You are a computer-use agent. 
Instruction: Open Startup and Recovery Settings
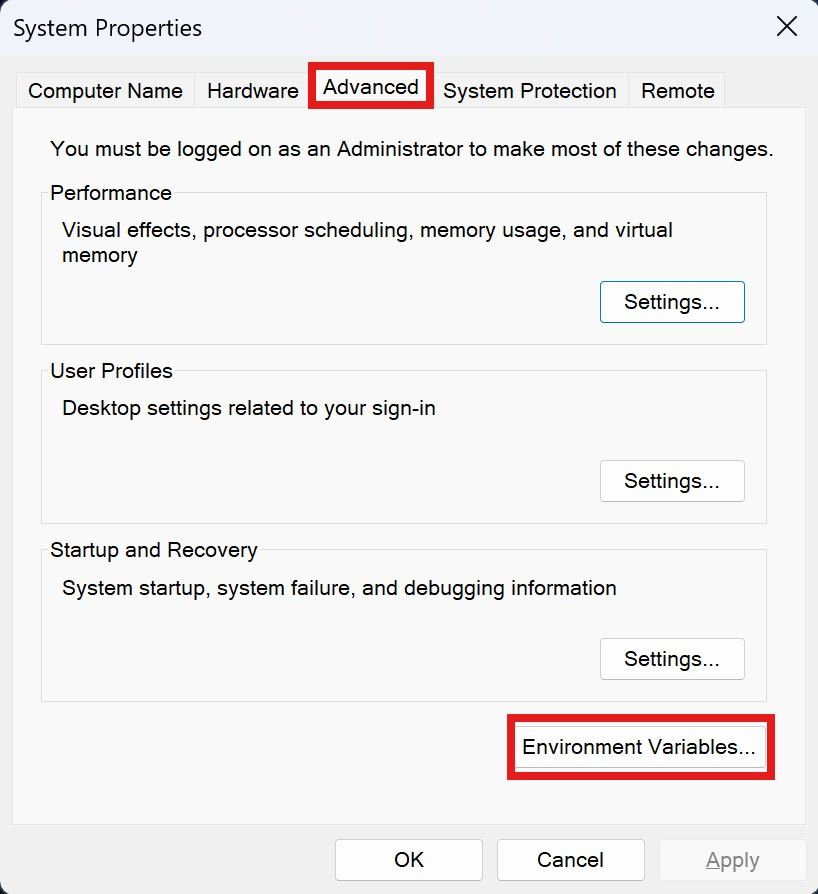(672, 659)
